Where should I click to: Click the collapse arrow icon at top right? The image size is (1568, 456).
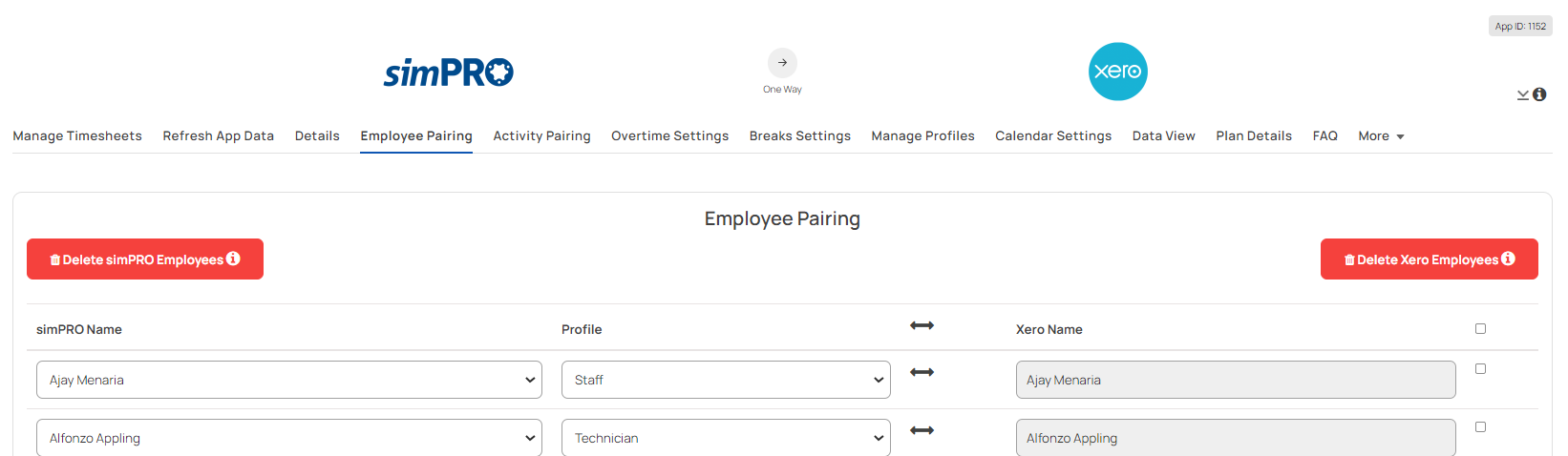1523,94
